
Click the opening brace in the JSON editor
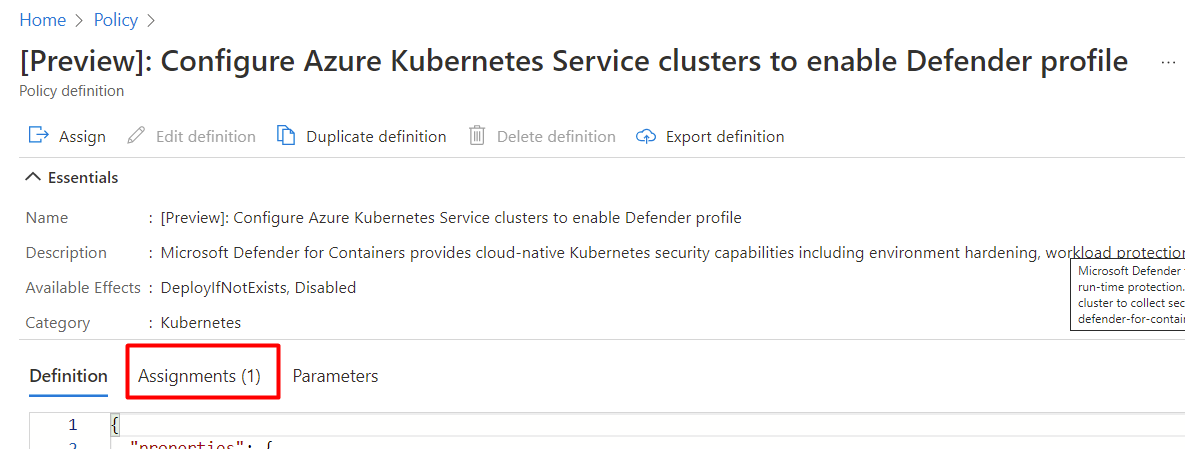(x=115, y=425)
